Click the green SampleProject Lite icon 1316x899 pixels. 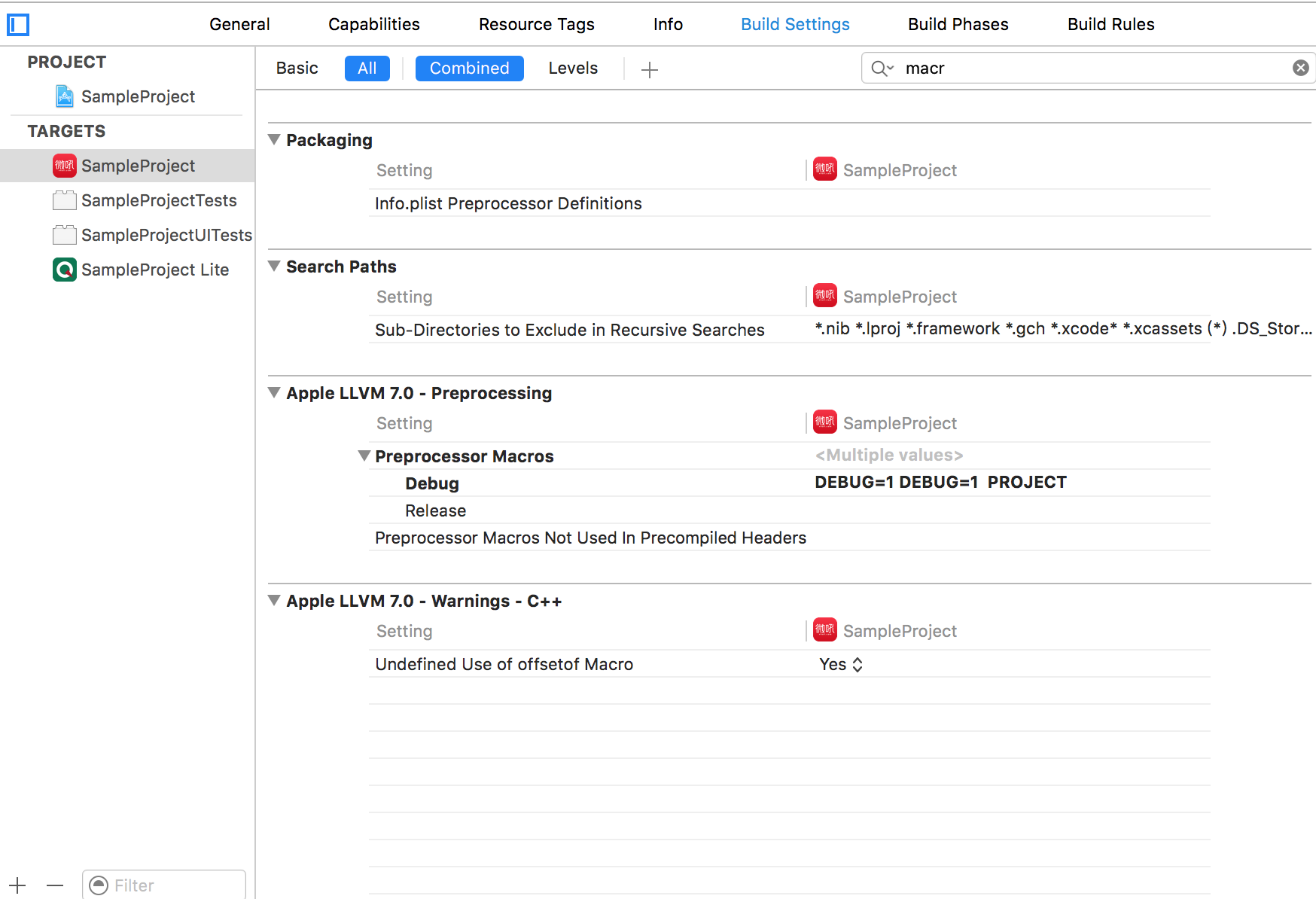click(x=65, y=270)
